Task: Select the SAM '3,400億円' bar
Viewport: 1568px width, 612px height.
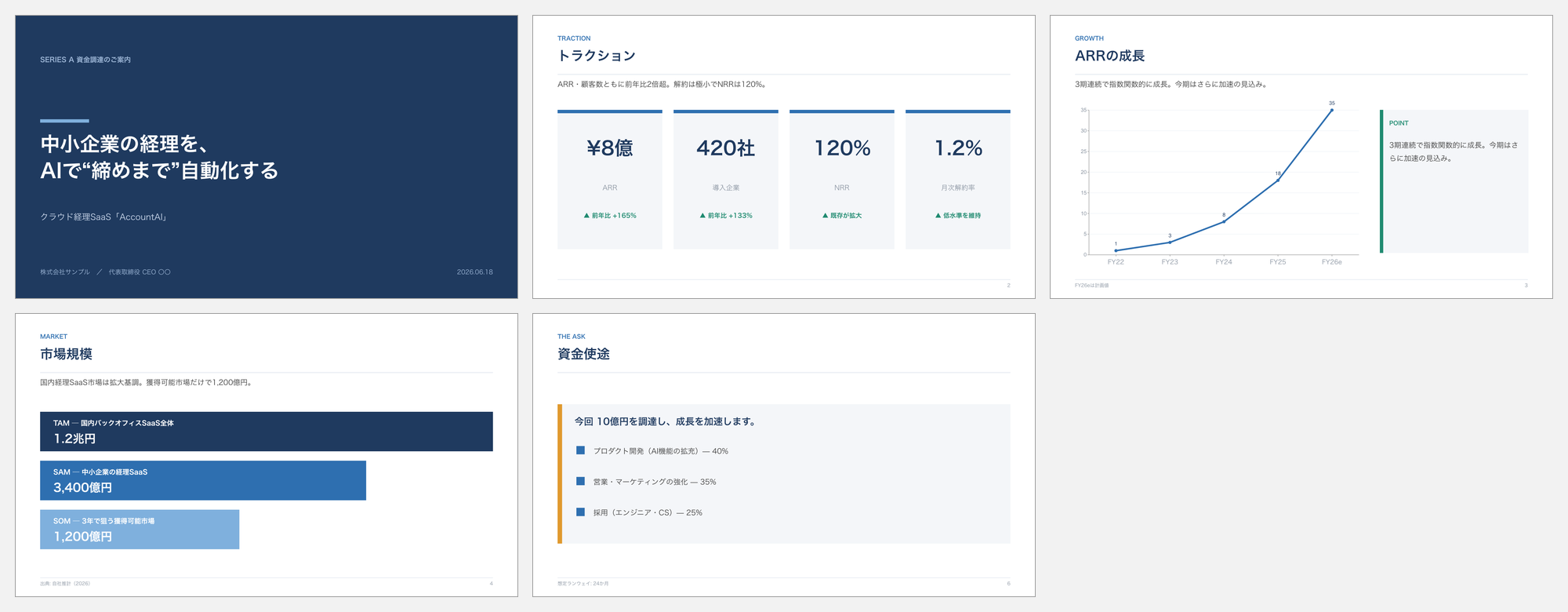Action: tap(203, 480)
